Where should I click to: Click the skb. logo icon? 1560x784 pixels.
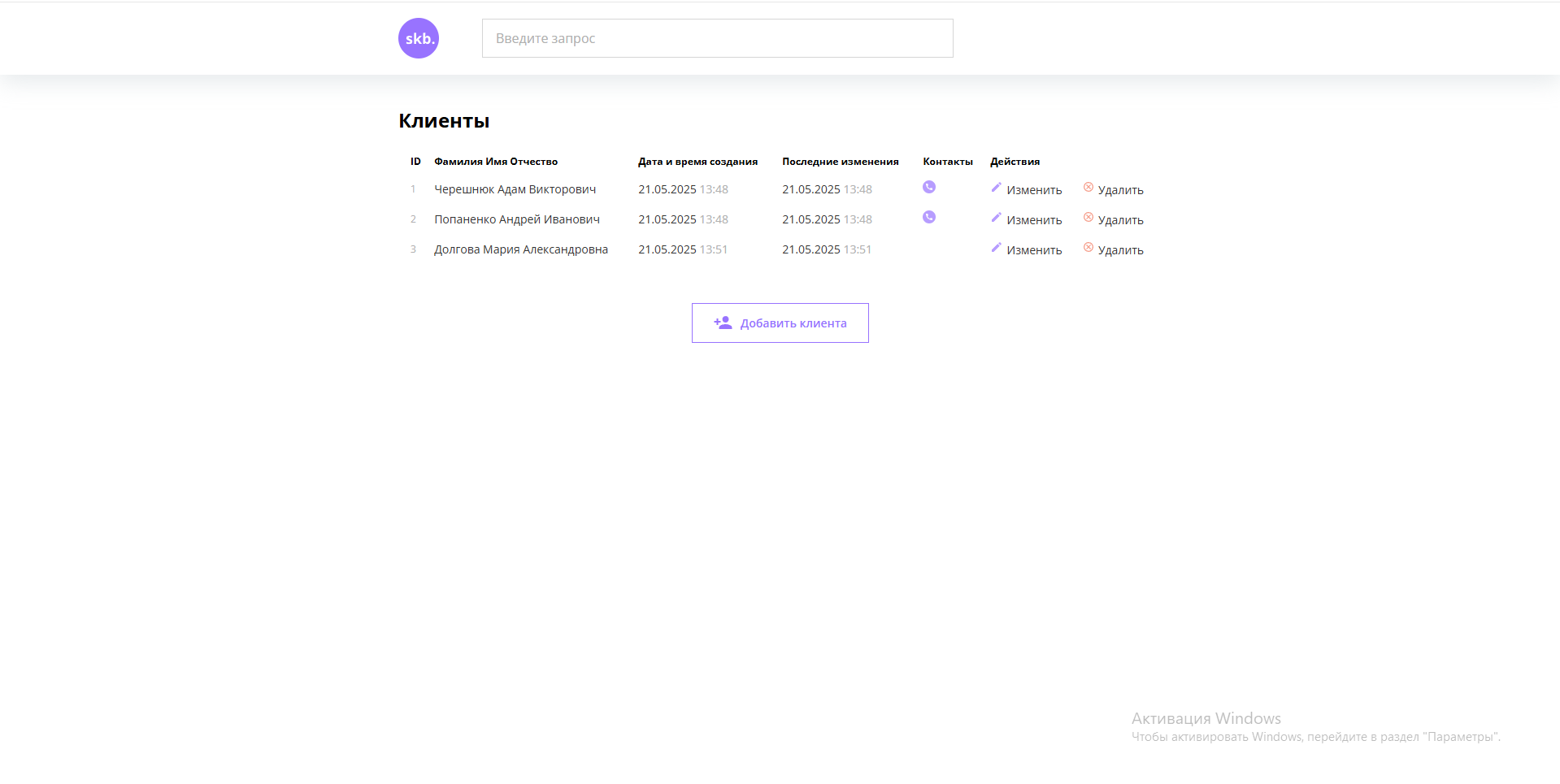[x=419, y=38]
